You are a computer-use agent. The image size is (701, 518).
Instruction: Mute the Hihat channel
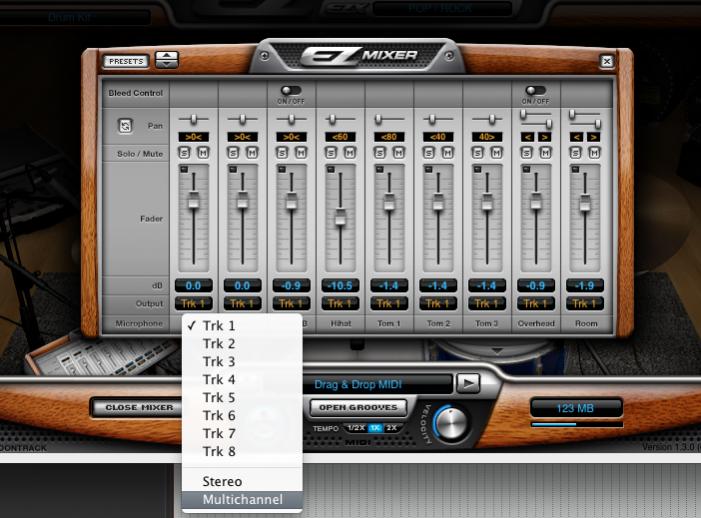350,153
